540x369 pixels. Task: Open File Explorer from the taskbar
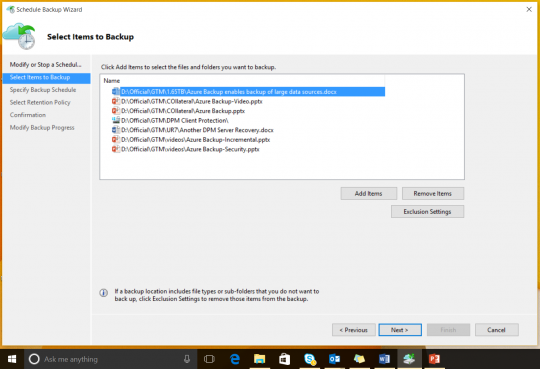(x=259, y=359)
